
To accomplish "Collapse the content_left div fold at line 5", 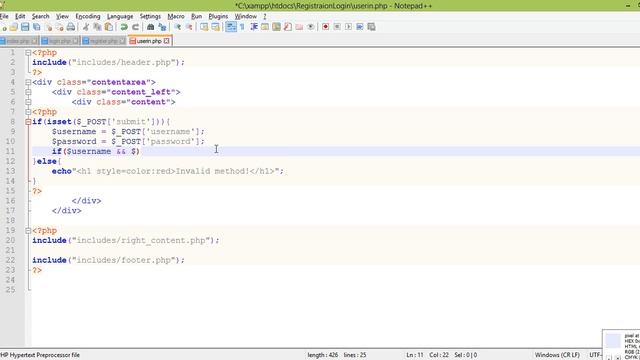I will pyautogui.click(x=28, y=92).
